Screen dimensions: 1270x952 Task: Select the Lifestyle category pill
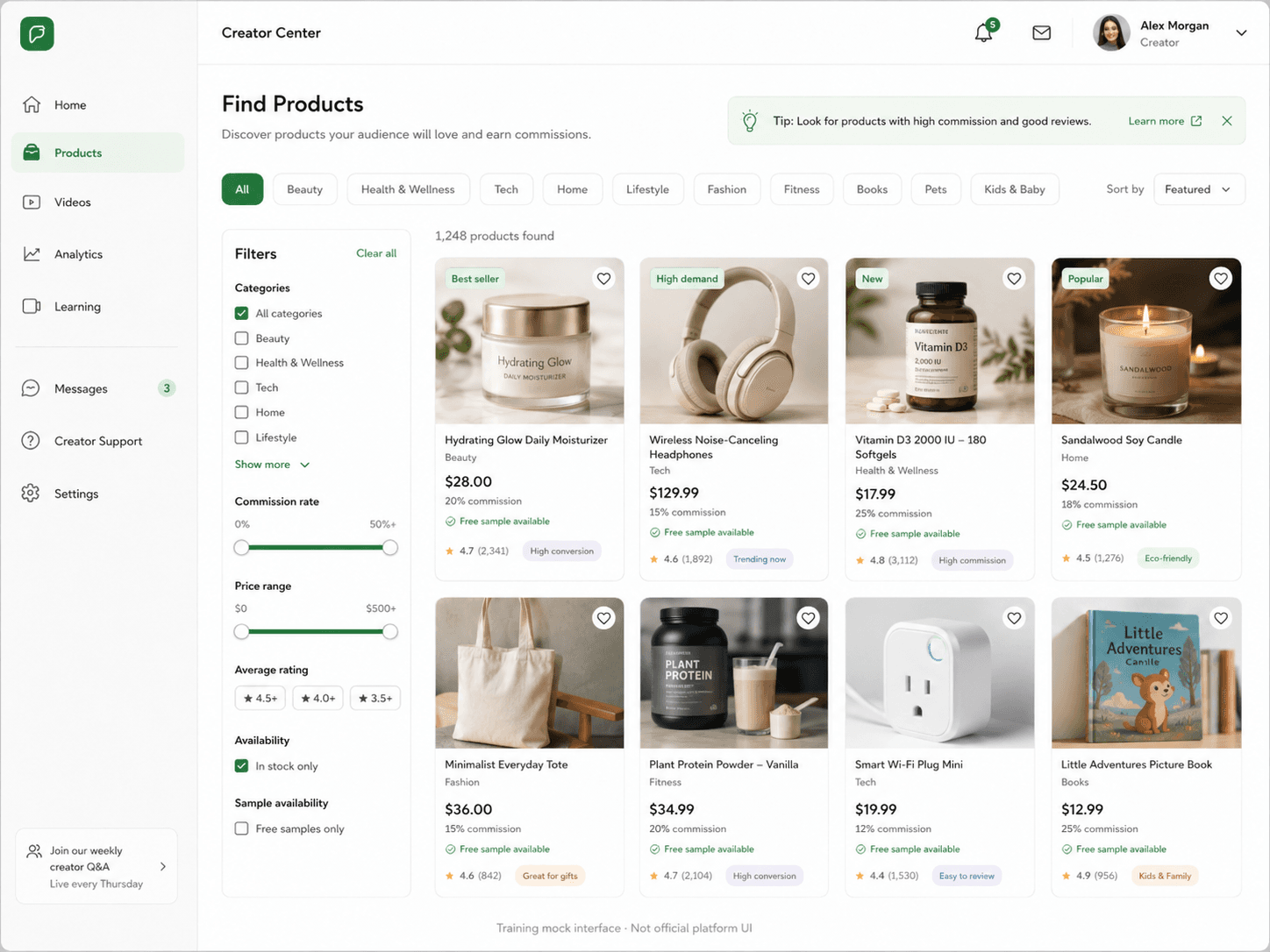[647, 189]
